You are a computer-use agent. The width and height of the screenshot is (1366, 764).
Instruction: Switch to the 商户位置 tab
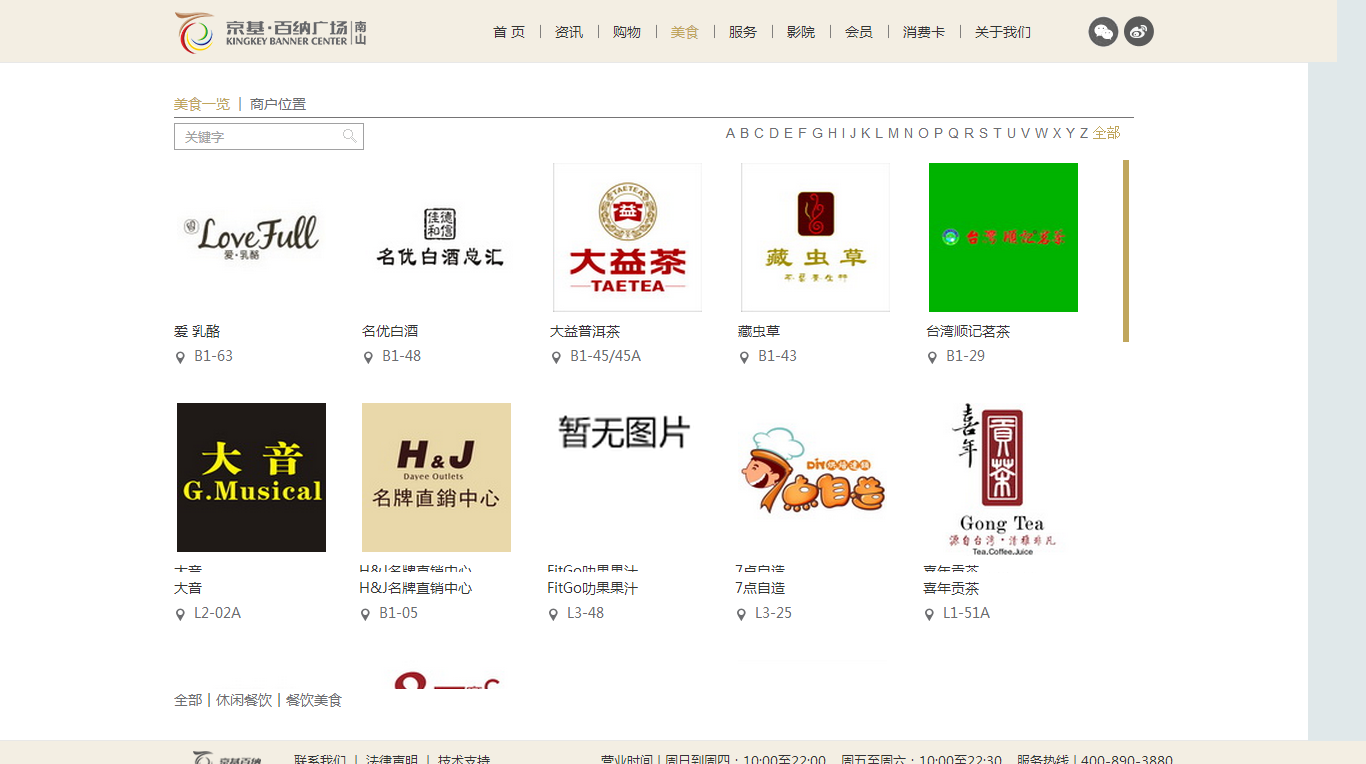coord(278,103)
